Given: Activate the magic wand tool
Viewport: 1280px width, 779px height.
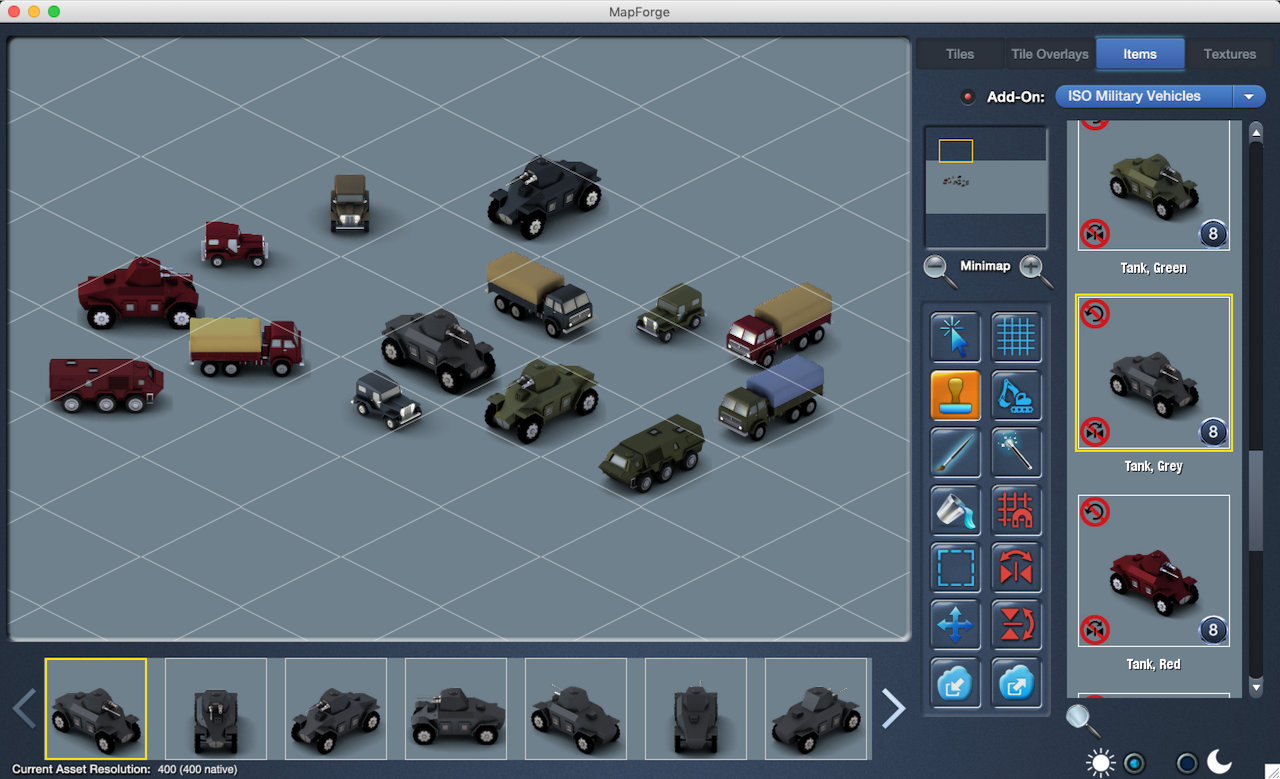Looking at the screenshot, I should click(x=1016, y=452).
